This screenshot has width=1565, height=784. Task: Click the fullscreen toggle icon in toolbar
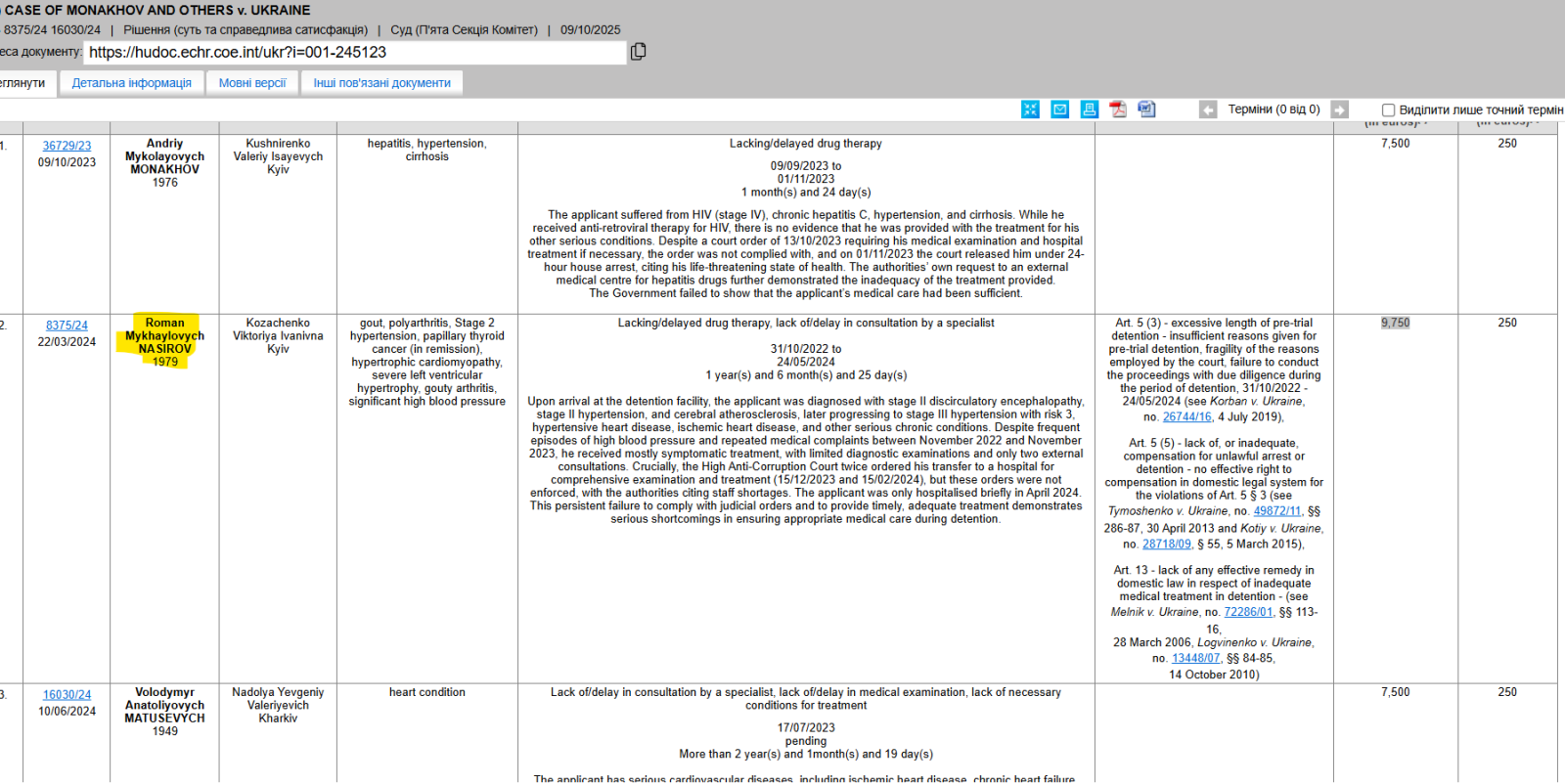(x=1030, y=109)
